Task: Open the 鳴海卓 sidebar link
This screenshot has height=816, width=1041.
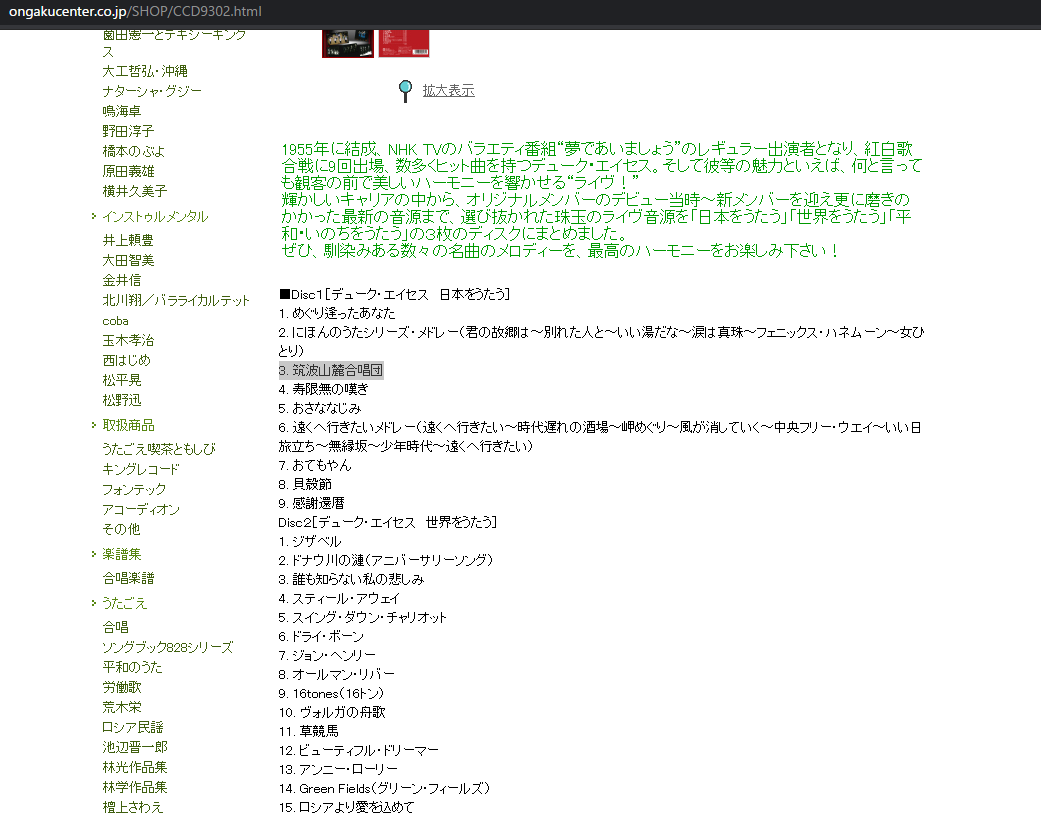Action: pos(121,111)
